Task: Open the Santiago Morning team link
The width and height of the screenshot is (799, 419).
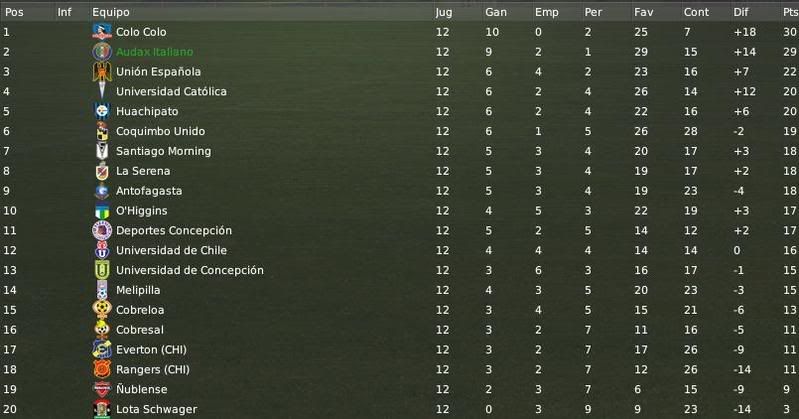Action: [x=163, y=151]
